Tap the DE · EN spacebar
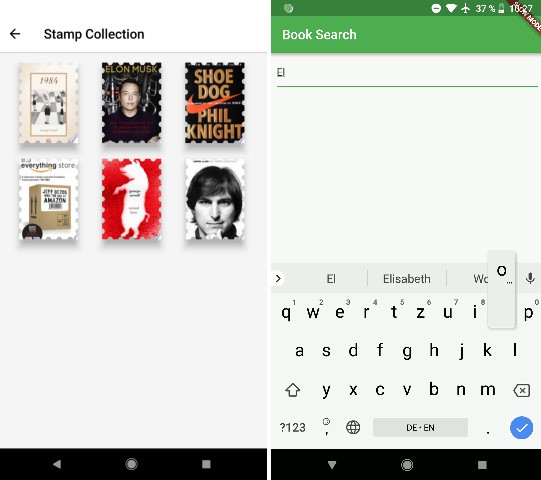The width and height of the screenshot is (541, 480). tap(420, 427)
